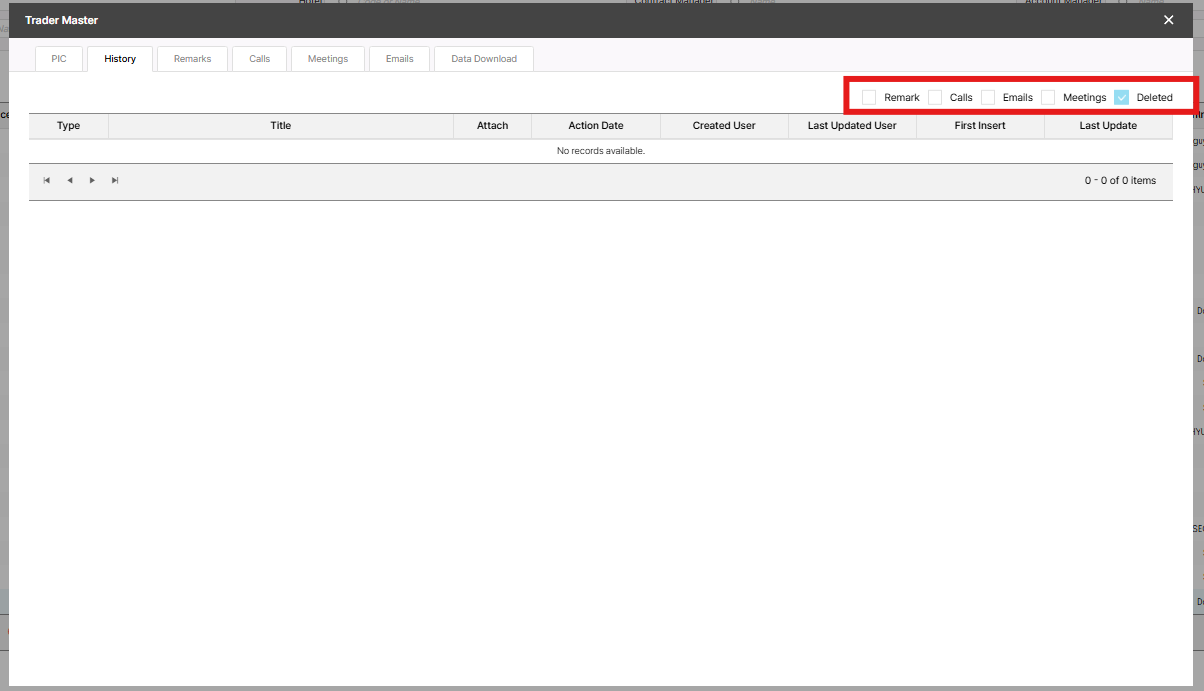Uncheck the Deleted filter checkbox
Viewport: 1204px width, 691px height.
[1122, 97]
